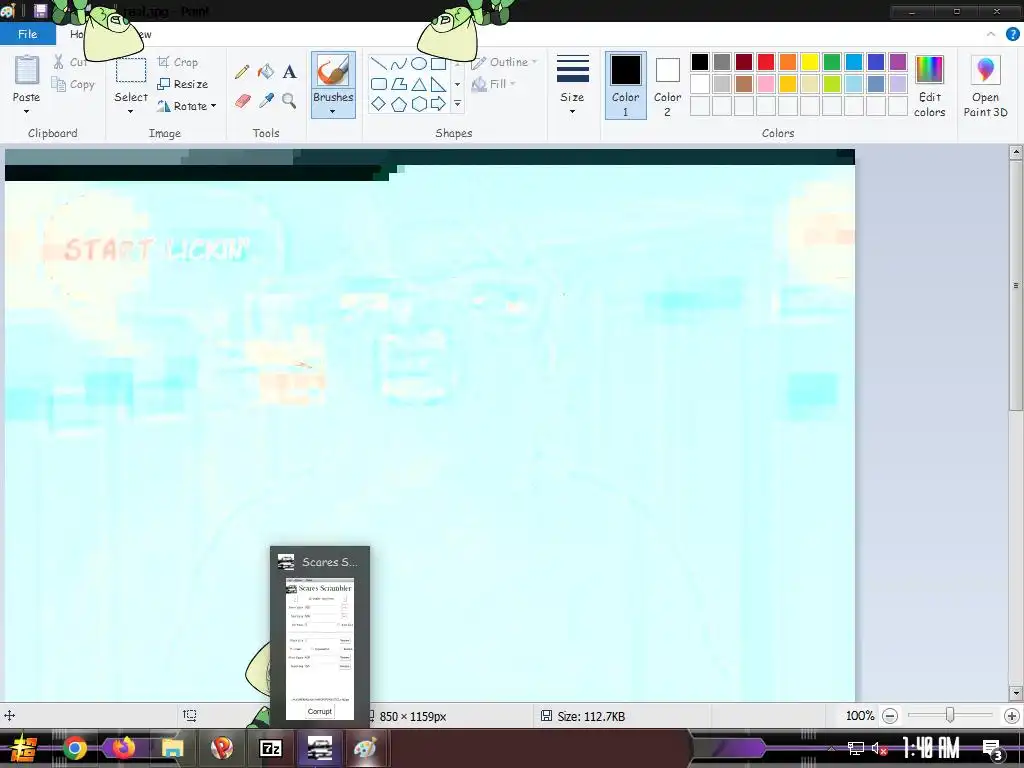Pick the Rectangle shape
Image resolution: width=1024 pixels, height=768 pixels.
[x=438, y=63]
